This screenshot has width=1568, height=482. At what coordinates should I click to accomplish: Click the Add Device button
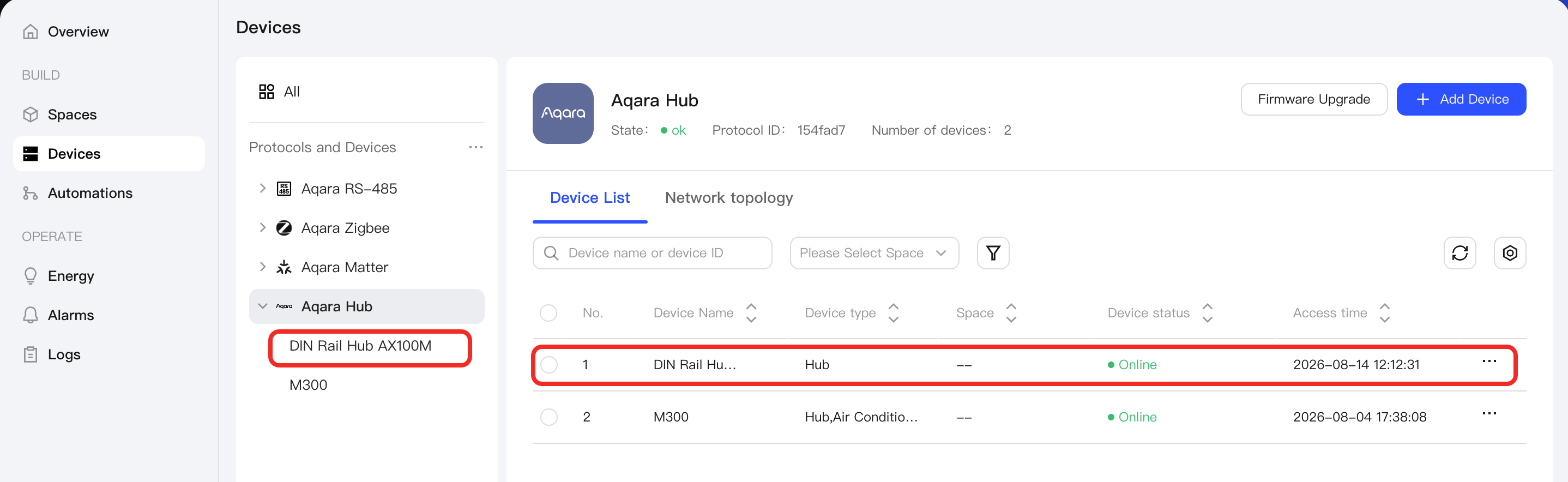tap(1461, 99)
